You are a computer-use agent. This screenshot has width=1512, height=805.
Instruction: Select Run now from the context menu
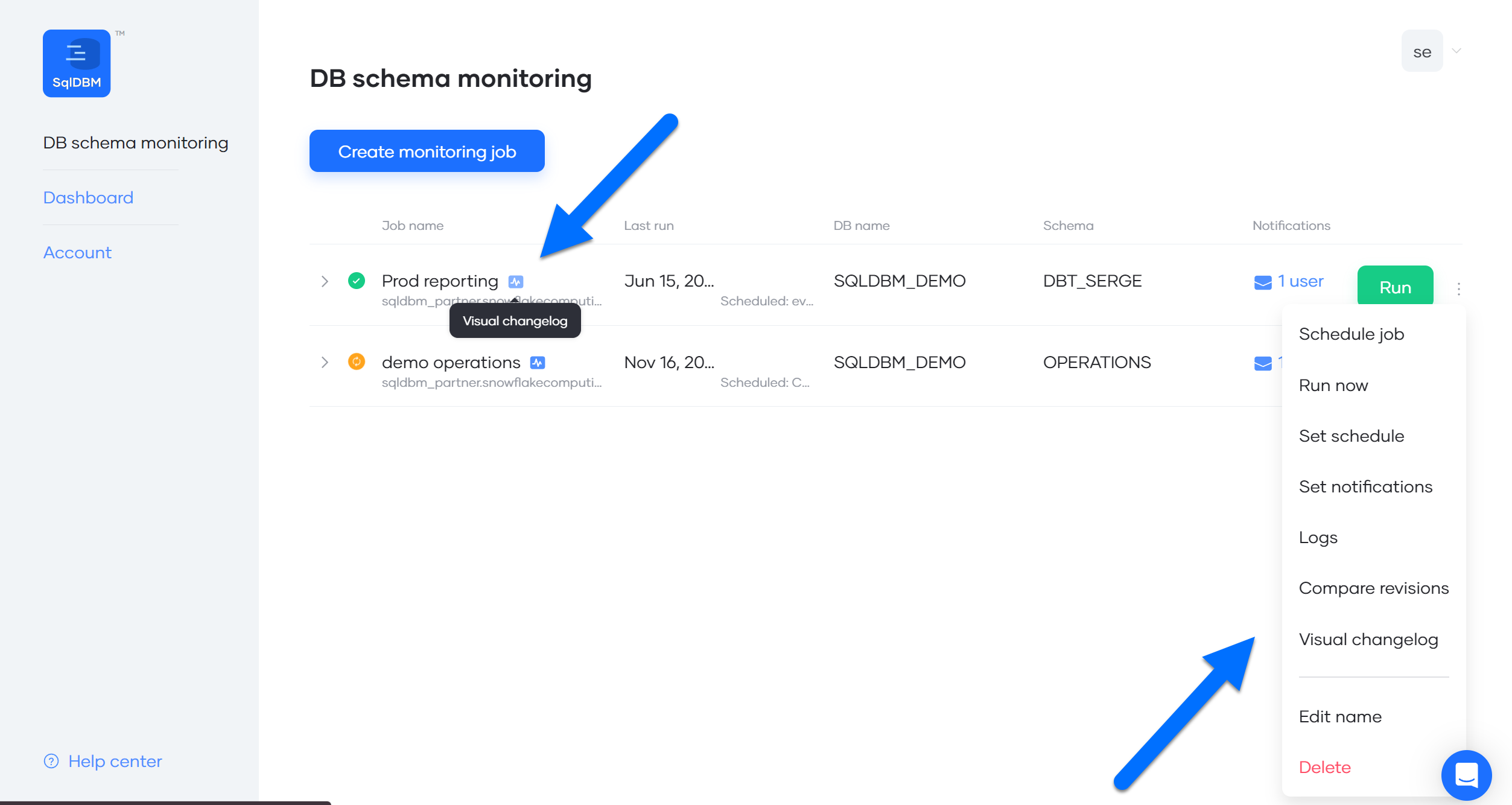[1333, 385]
